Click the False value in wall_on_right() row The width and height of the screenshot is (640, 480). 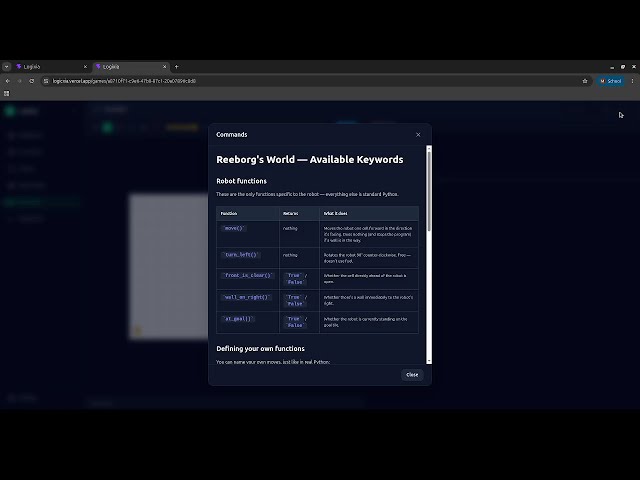tap(295, 304)
